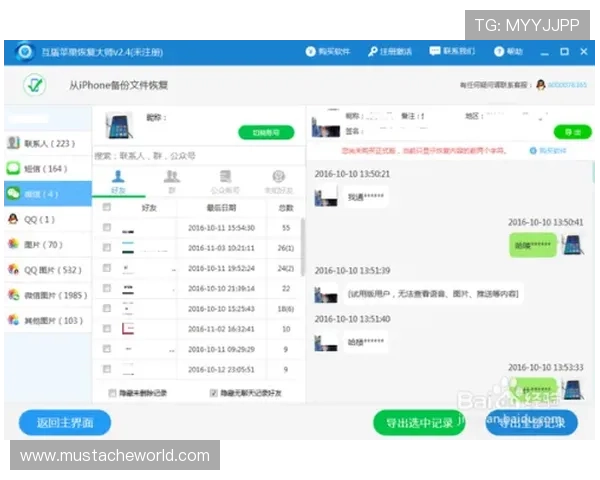The image size is (600, 480).
Task: Open the QQ图片 (532) category
Action: click(x=48, y=270)
